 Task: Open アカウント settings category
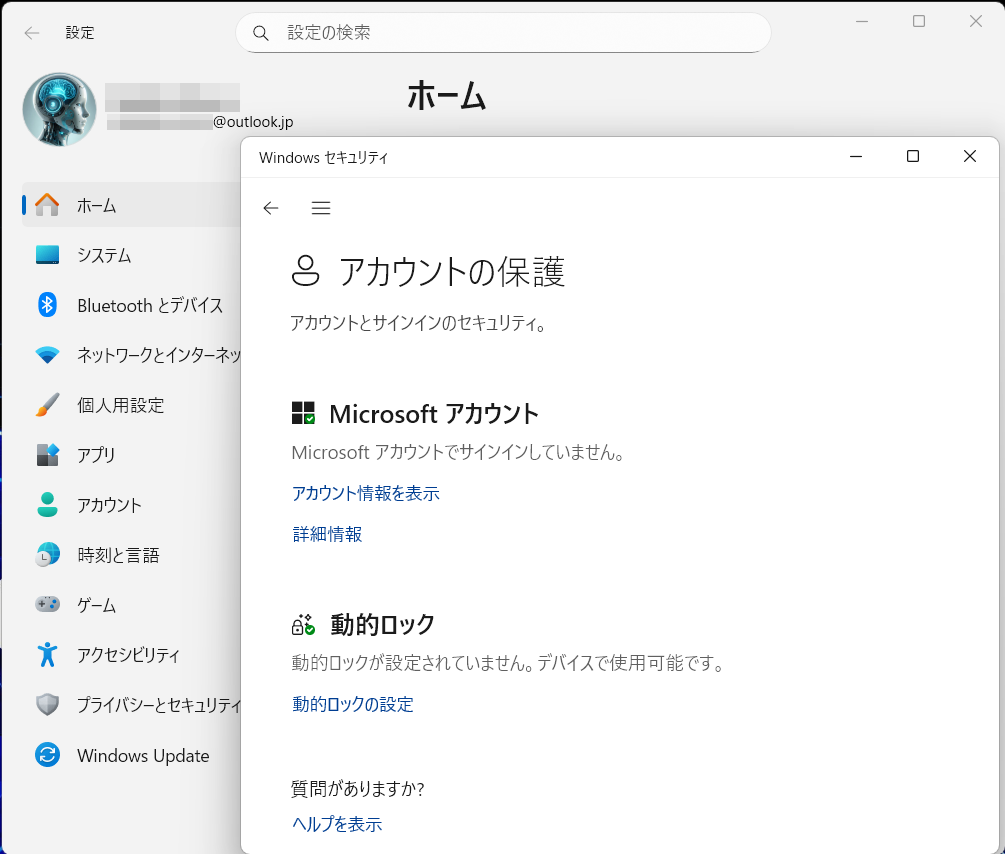(x=109, y=505)
